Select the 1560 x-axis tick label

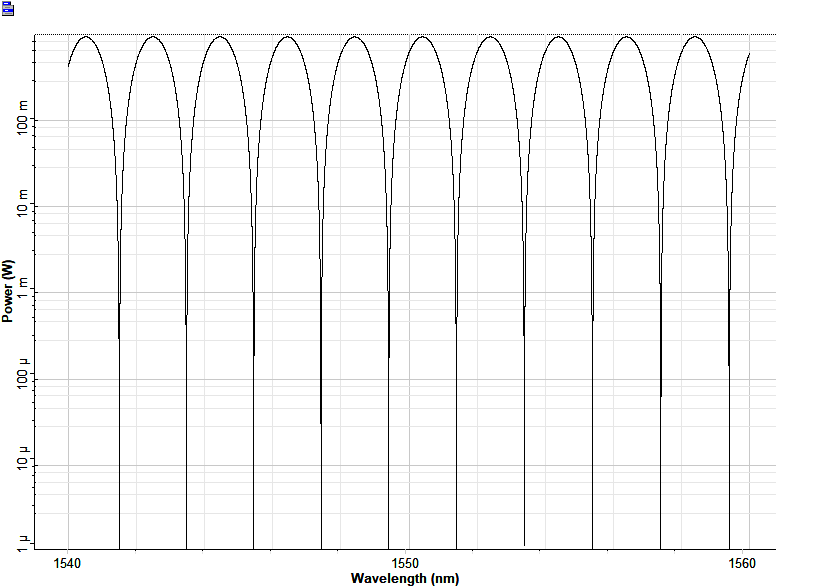tap(742, 563)
